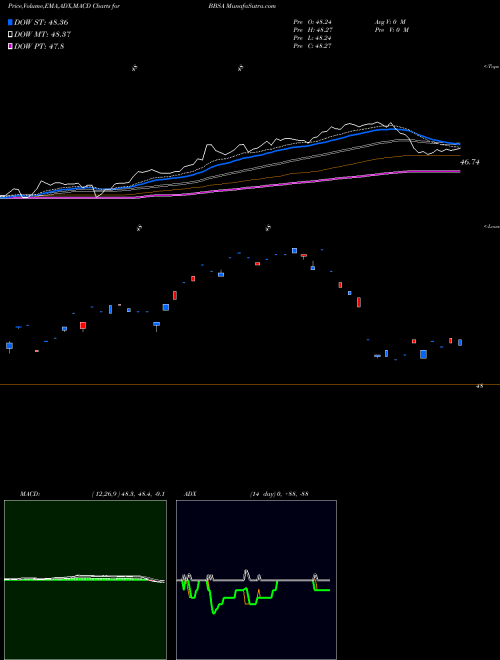This screenshot has height=660, width=500.
Task: Click the 'ADX' panel label
Action: tap(190, 494)
